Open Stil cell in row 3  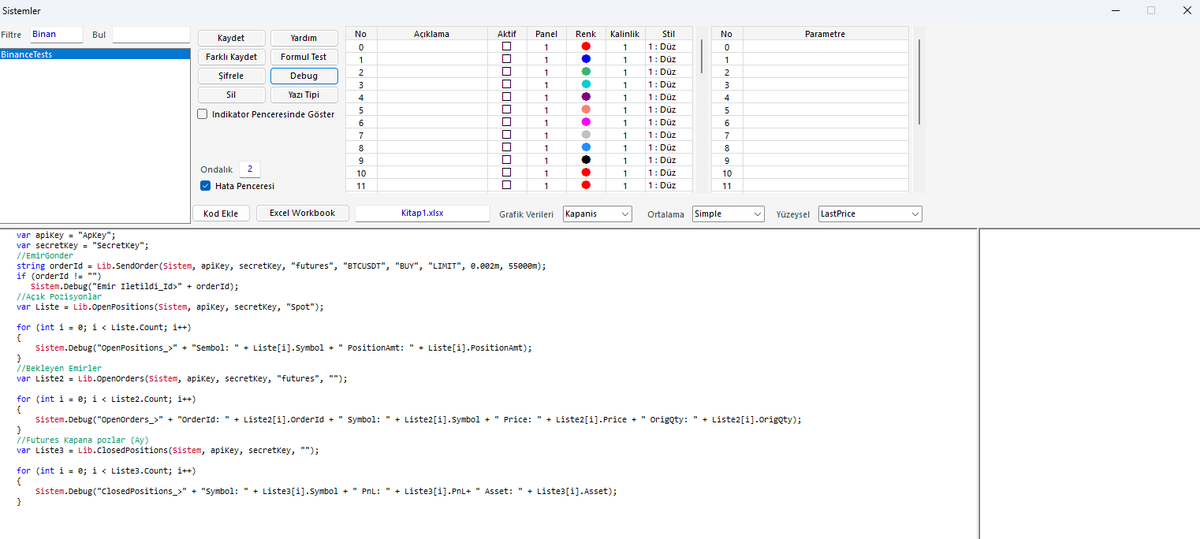click(669, 85)
